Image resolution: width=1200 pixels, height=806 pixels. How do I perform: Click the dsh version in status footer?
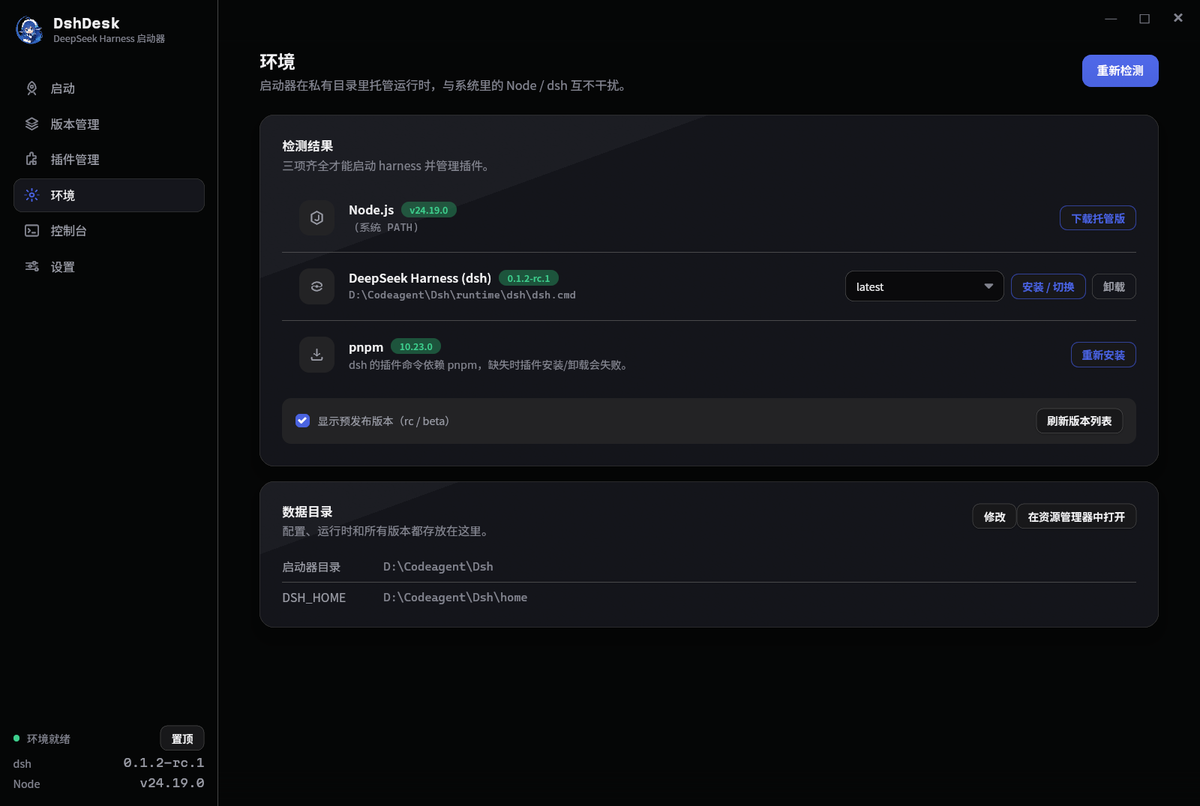tap(164, 763)
